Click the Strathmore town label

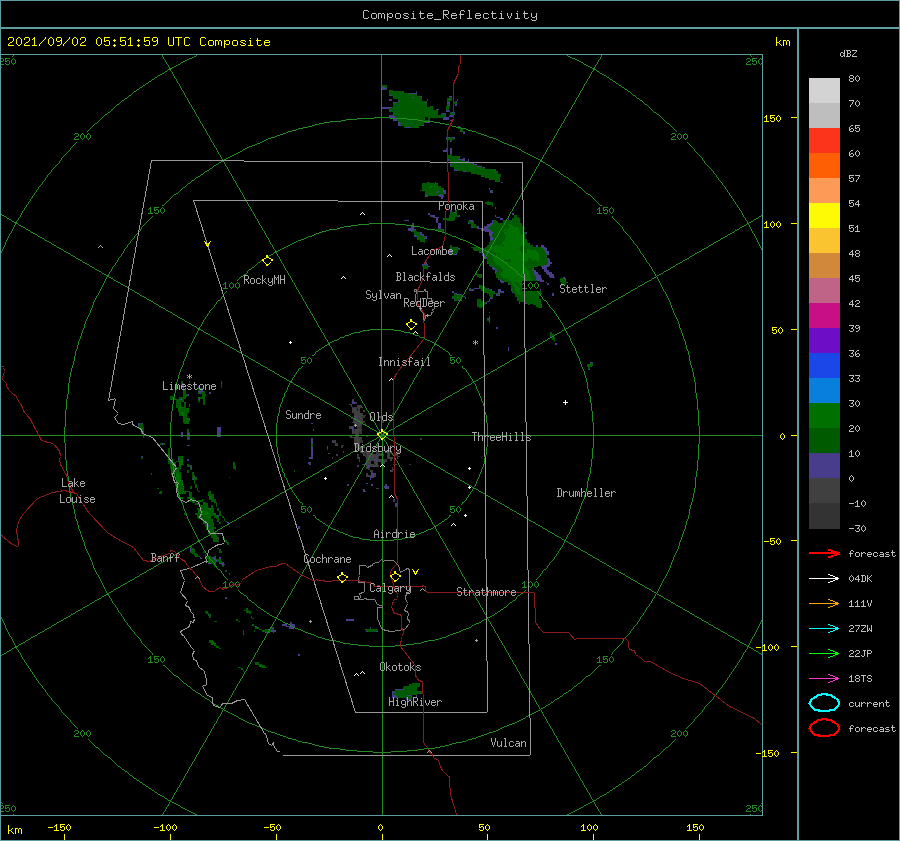coord(486,592)
